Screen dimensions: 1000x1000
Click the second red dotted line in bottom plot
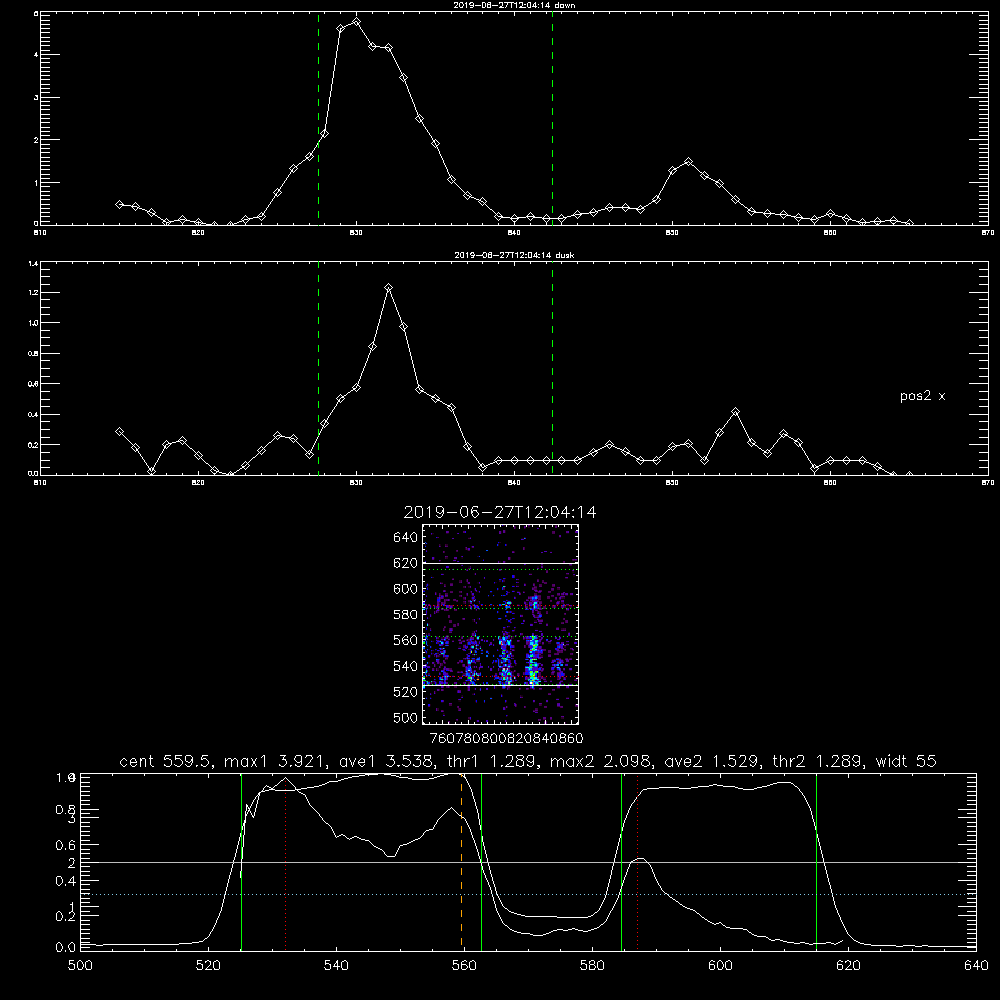[637, 862]
